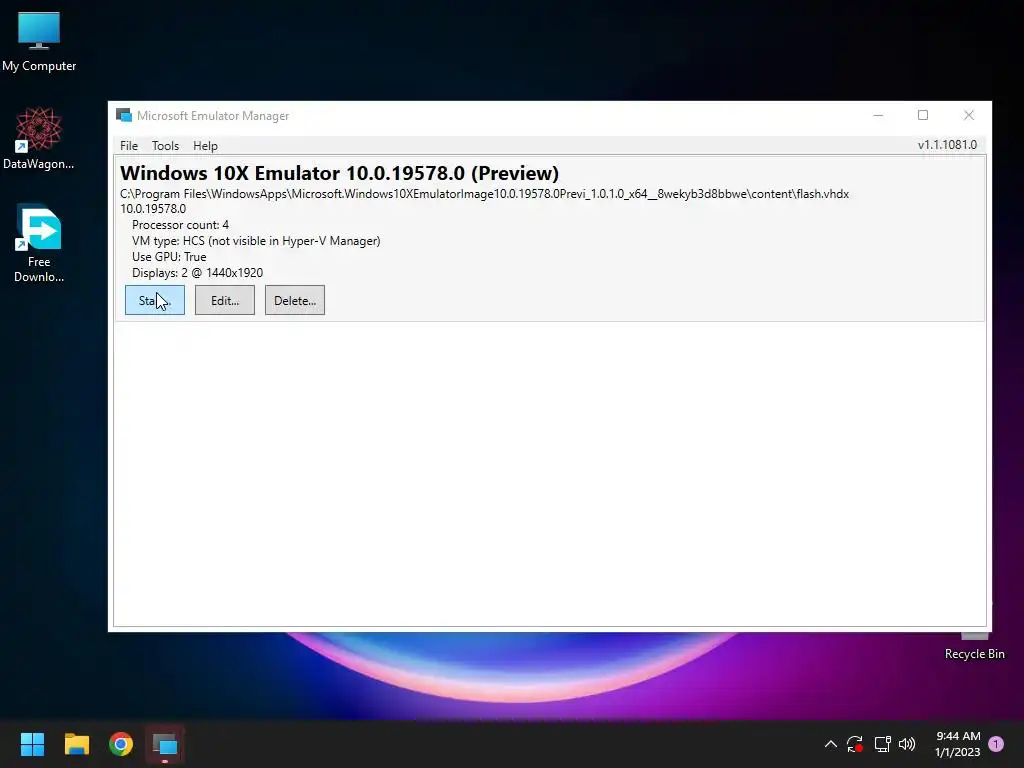Click the 'Processor count: 4' text
Viewport: 1024px width, 768px height.
pos(180,225)
